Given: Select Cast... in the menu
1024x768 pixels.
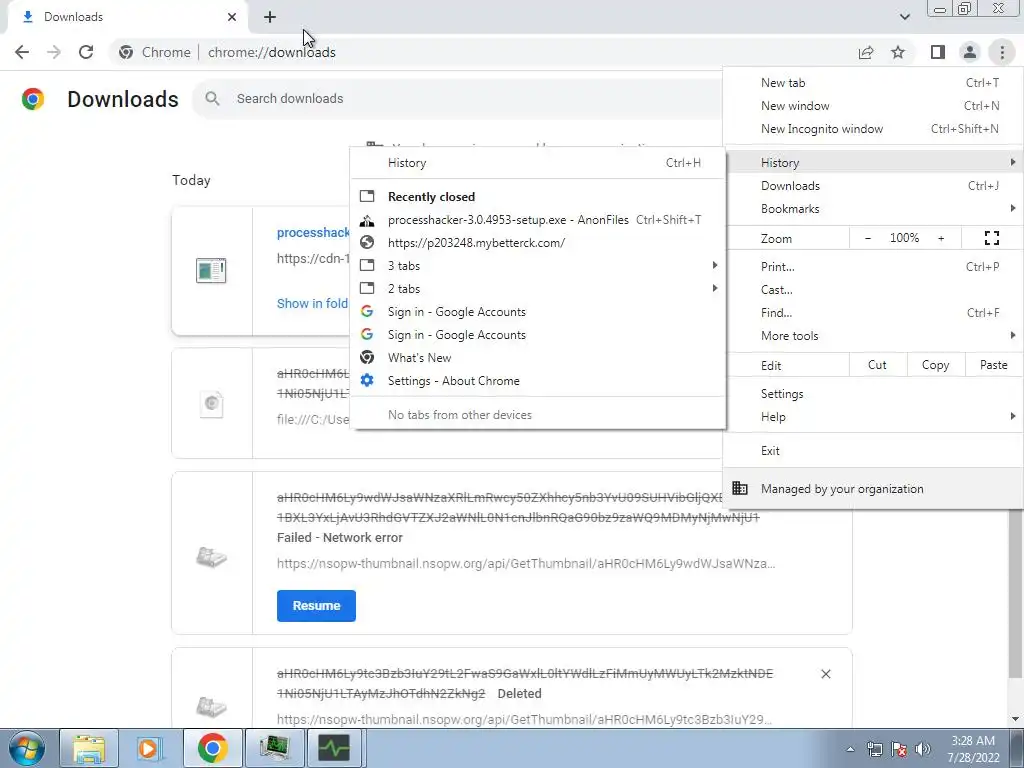Looking at the screenshot, I should [872, 289].
